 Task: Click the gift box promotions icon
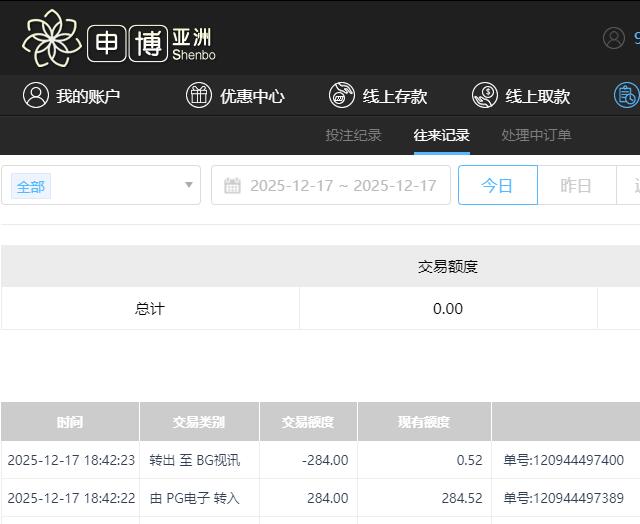tap(199, 96)
